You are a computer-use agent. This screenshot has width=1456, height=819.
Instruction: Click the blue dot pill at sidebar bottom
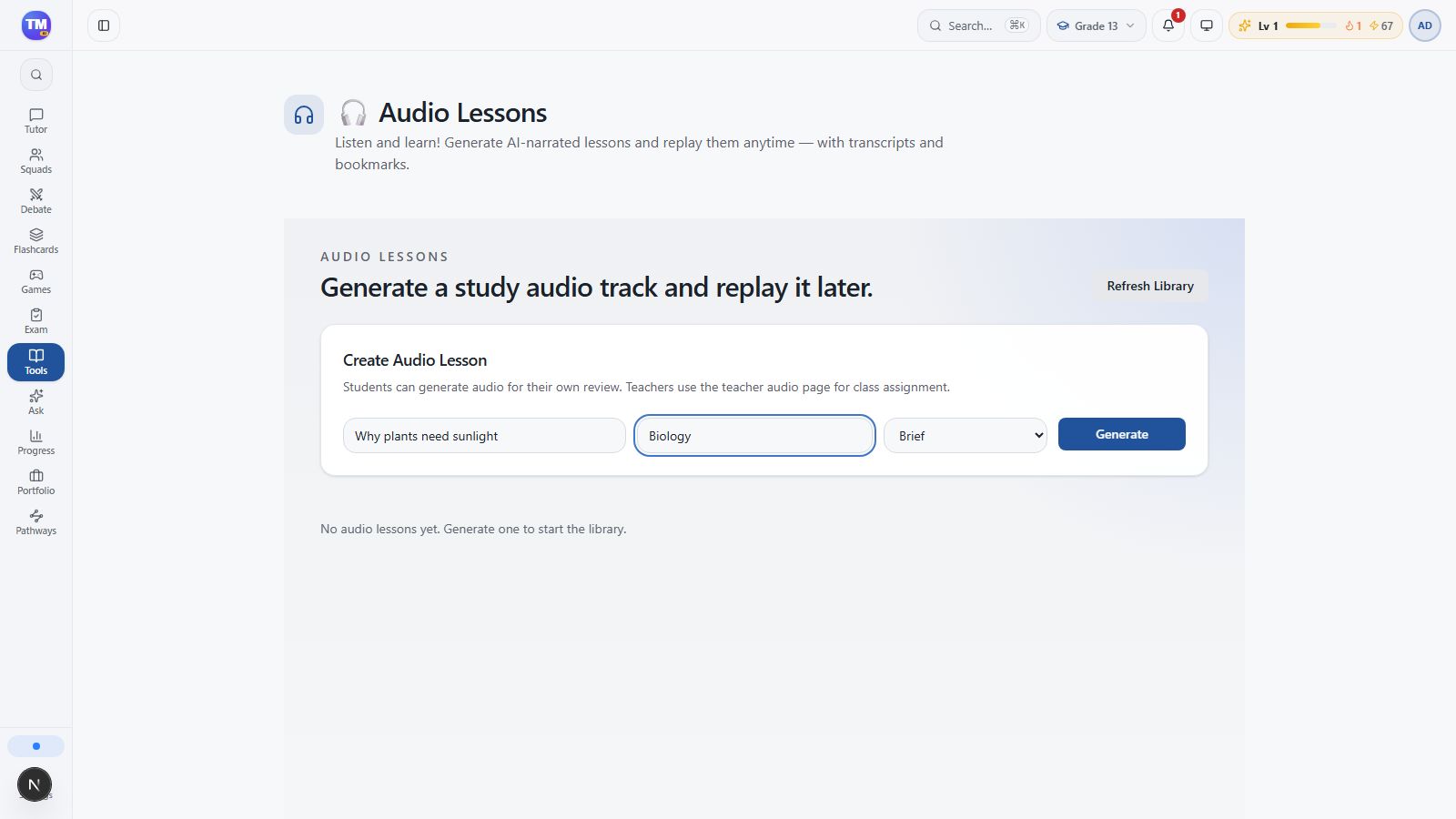click(36, 746)
